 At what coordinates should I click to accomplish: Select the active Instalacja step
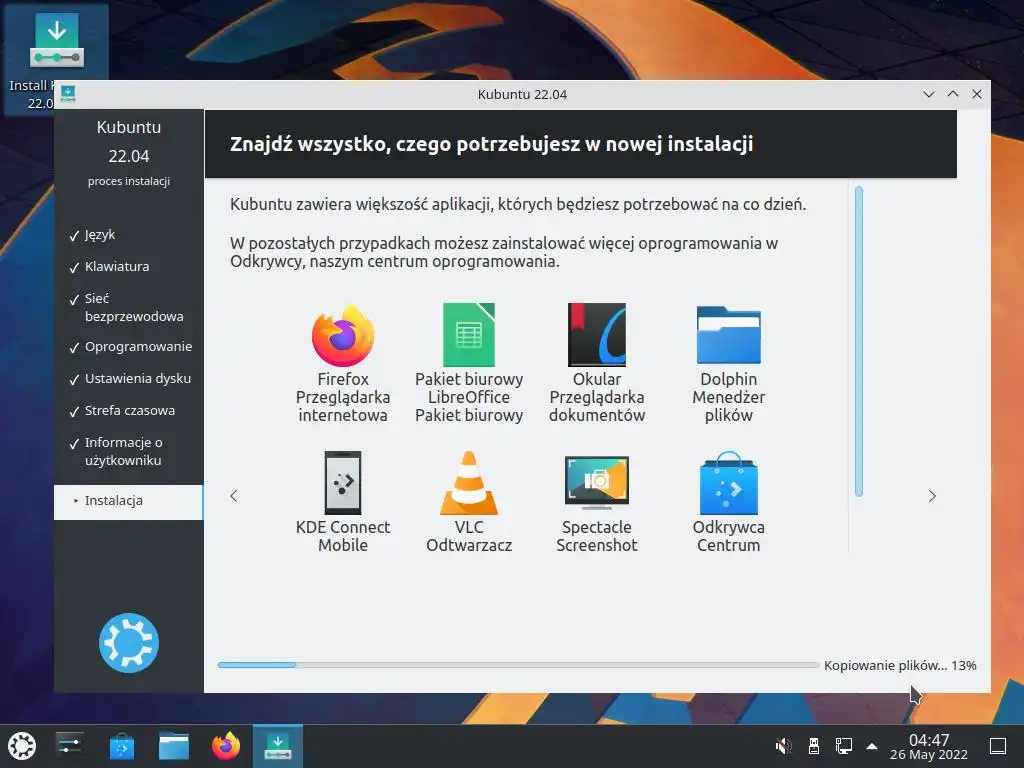click(129, 502)
